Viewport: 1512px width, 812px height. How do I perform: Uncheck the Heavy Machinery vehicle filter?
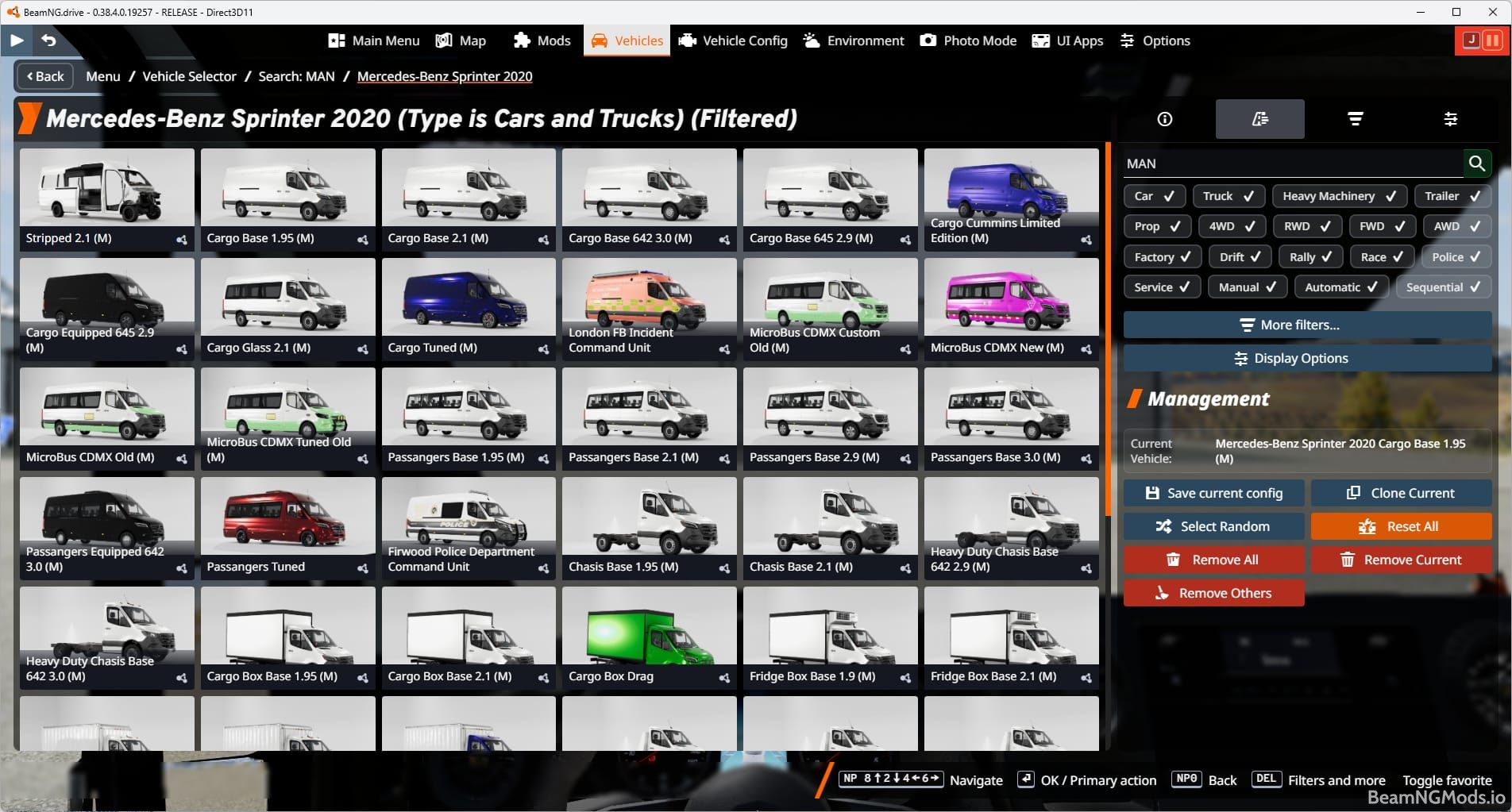click(x=1339, y=196)
